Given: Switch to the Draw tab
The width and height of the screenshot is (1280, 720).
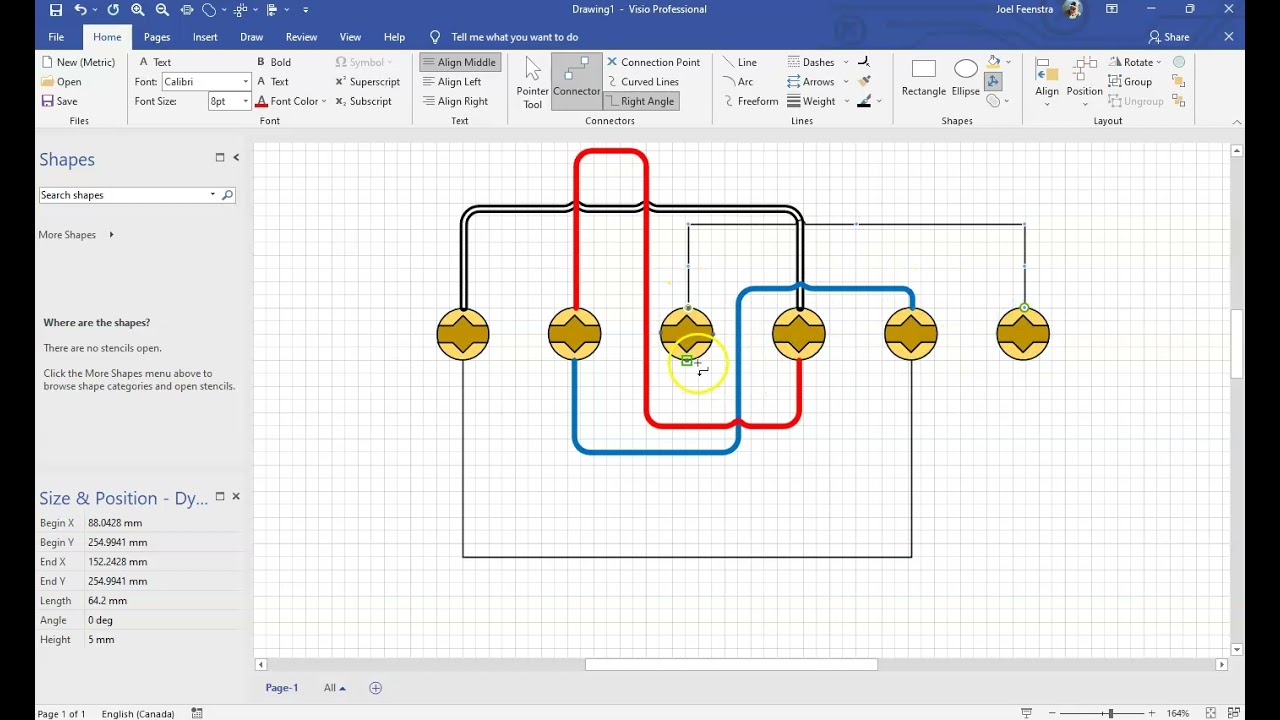Looking at the screenshot, I should point(252,37).
